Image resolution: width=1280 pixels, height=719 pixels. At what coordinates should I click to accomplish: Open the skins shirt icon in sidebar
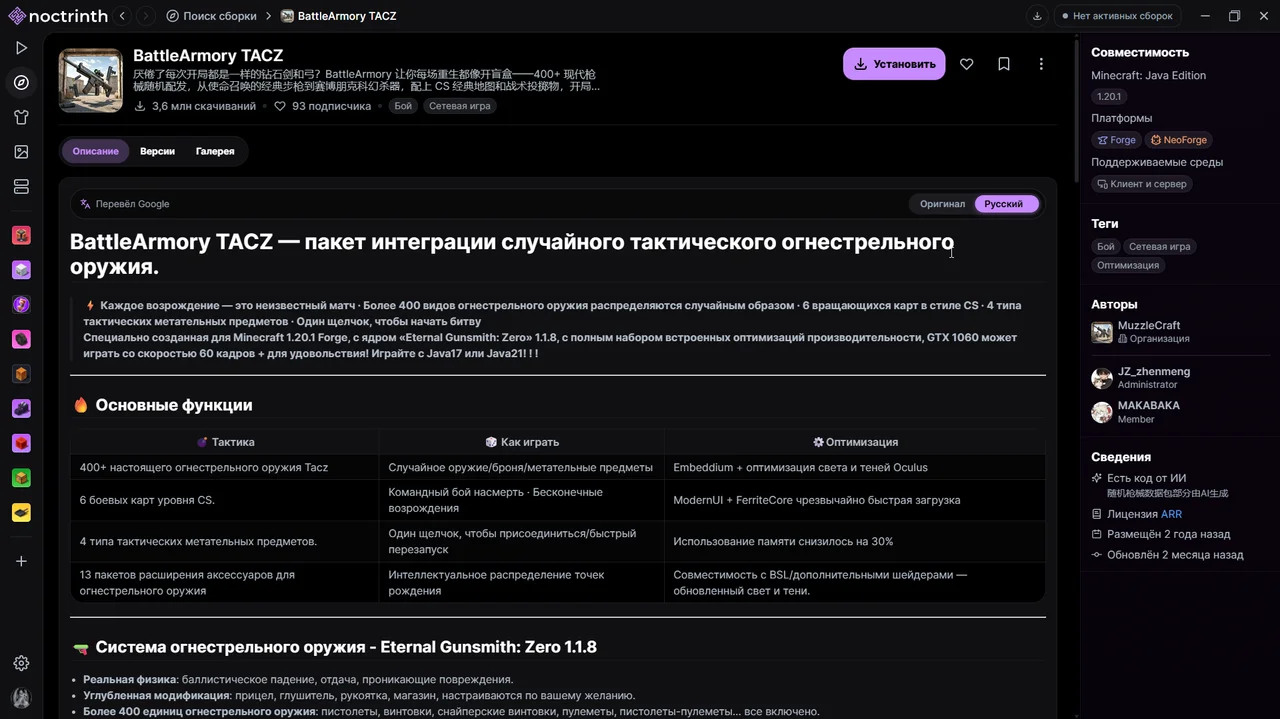pos(21,117)
